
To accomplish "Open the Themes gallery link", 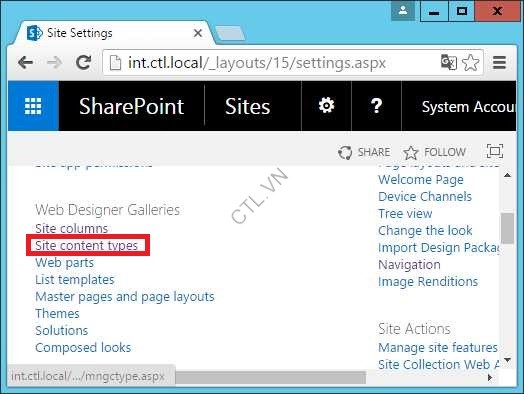I will (x=57, y=313).
